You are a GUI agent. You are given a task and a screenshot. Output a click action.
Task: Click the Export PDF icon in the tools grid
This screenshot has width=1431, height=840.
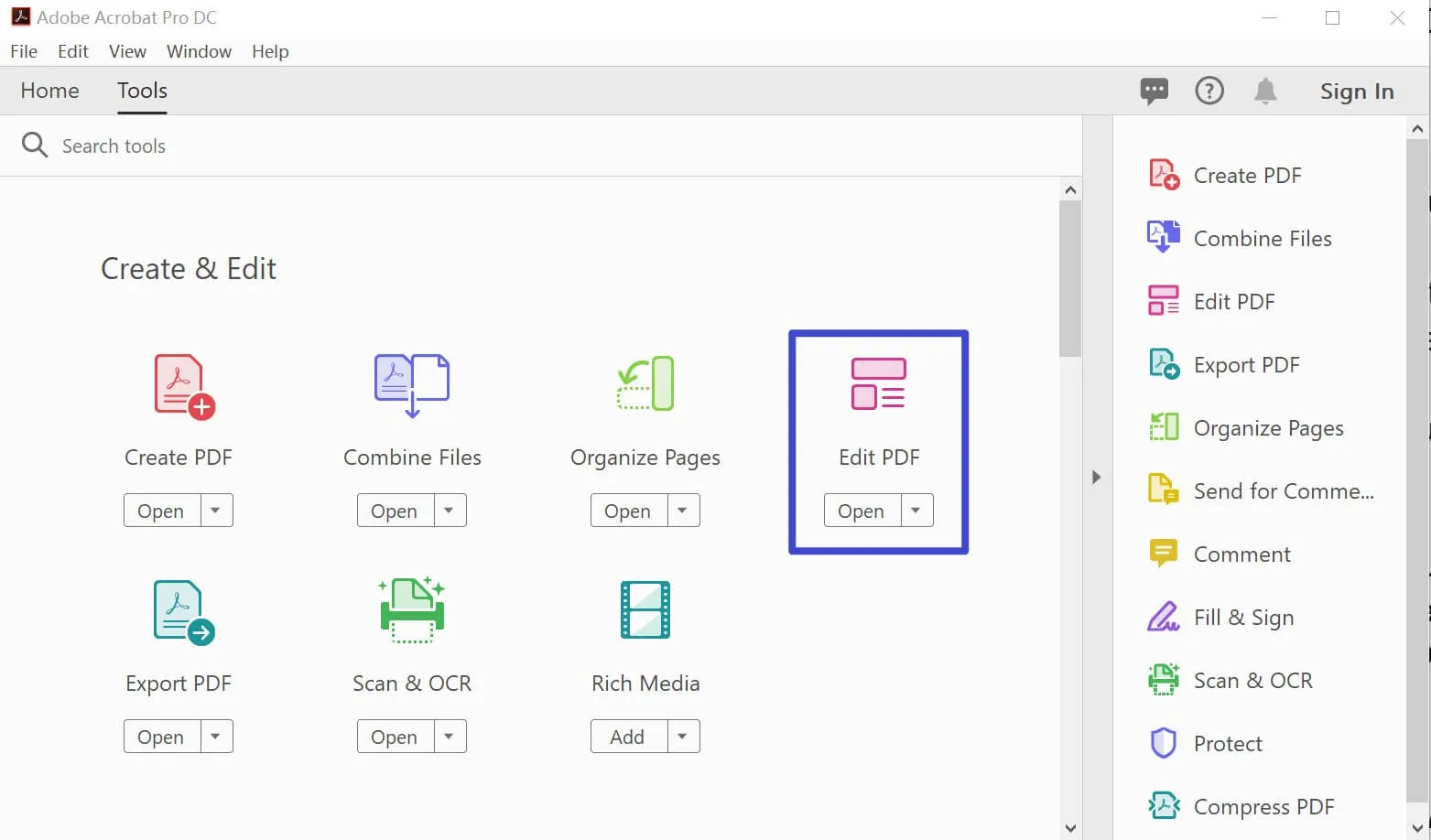pyautogui.click(x=184, y=613)
